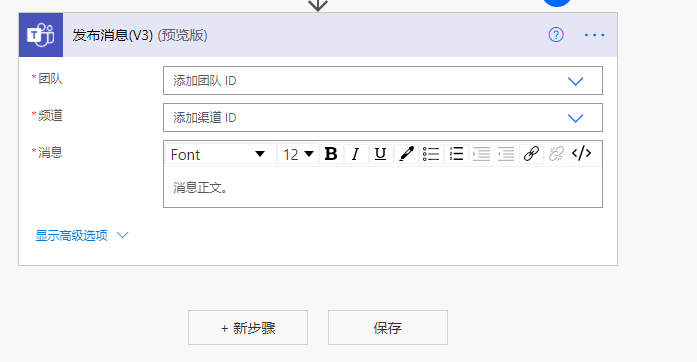Click the 发布消息(V3) (预览版) header title

[x=140, y=35]
